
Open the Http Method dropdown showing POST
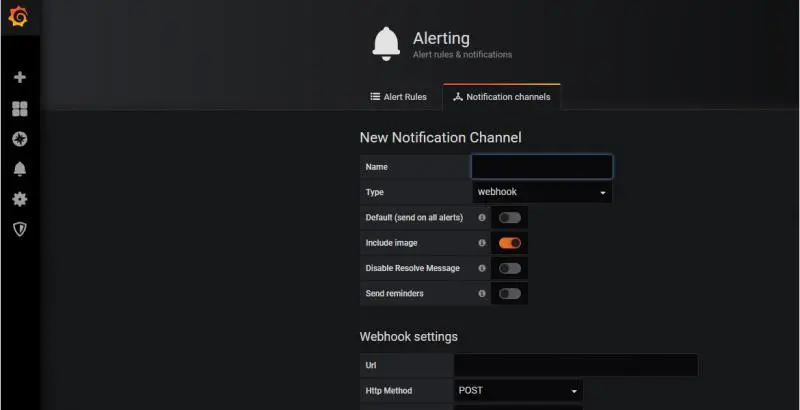pos(518,391)
